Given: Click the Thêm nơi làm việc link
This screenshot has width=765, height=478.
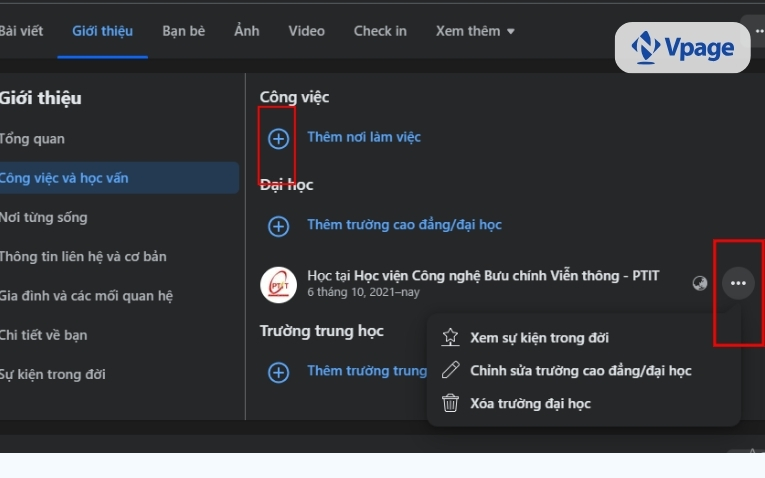Looking at the screenshot, I should click(x=364, y=137).
